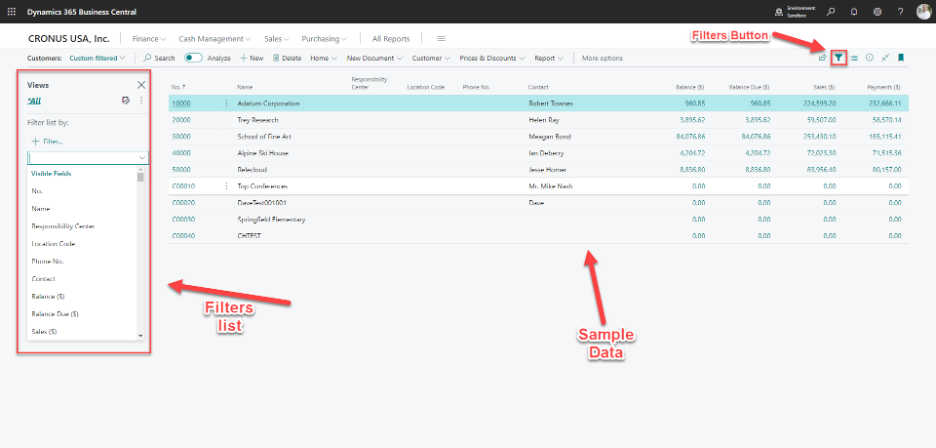
Task: Sort by the Name column header
Action: pos(245,87)
